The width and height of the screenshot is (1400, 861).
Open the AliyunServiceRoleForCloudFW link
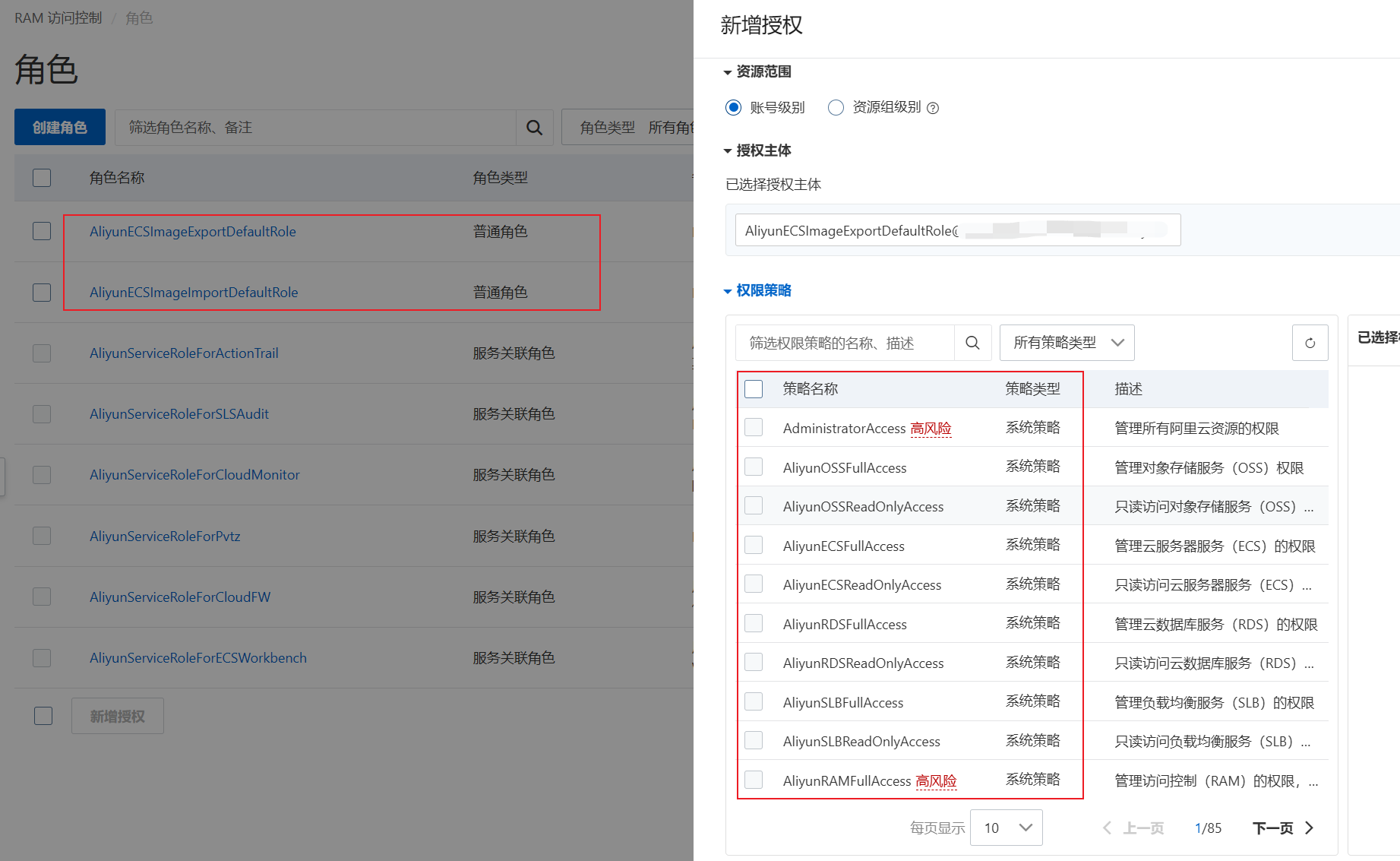click(x=180, y=597)
